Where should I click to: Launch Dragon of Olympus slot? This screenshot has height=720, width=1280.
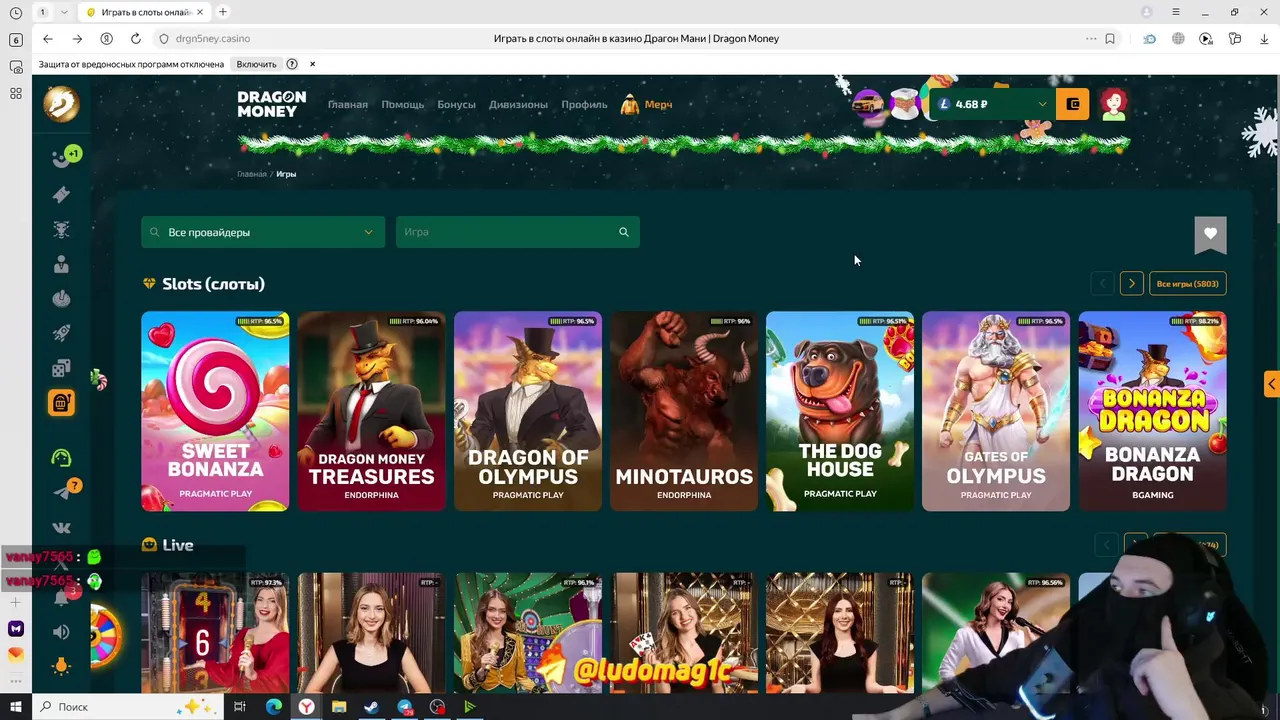528,411
